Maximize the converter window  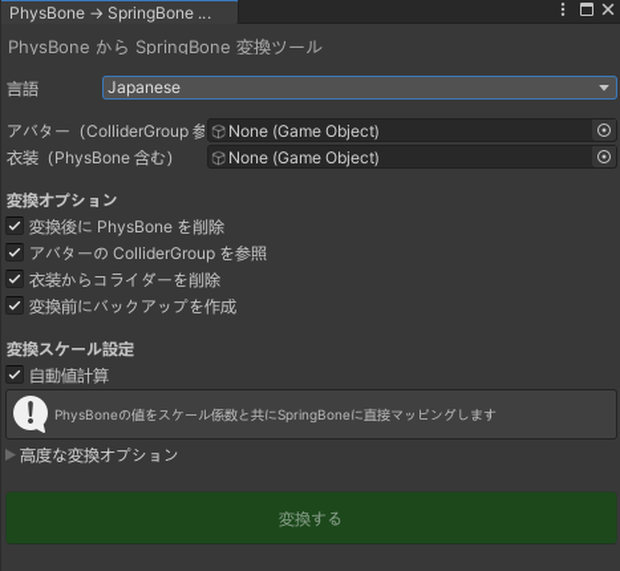(586, 9)
